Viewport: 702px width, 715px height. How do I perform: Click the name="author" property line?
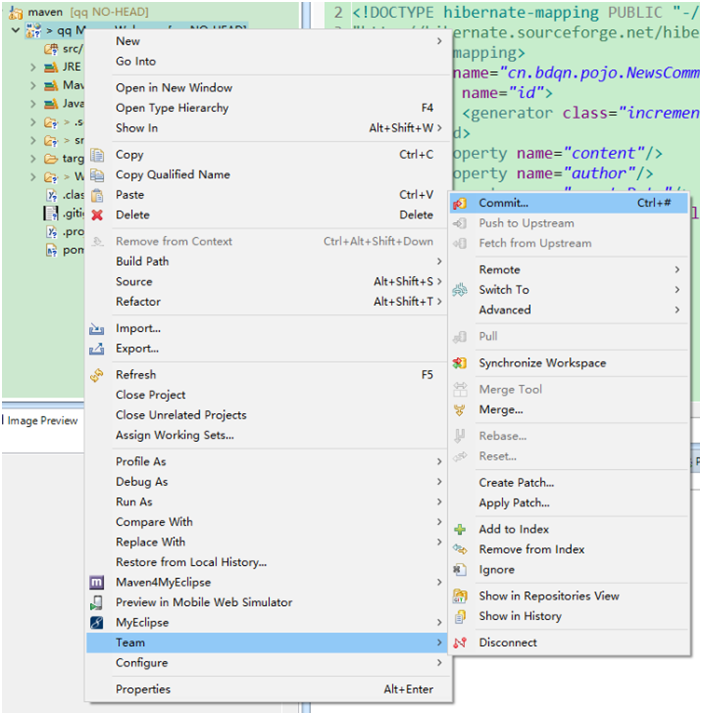click(x=553, y=174)
